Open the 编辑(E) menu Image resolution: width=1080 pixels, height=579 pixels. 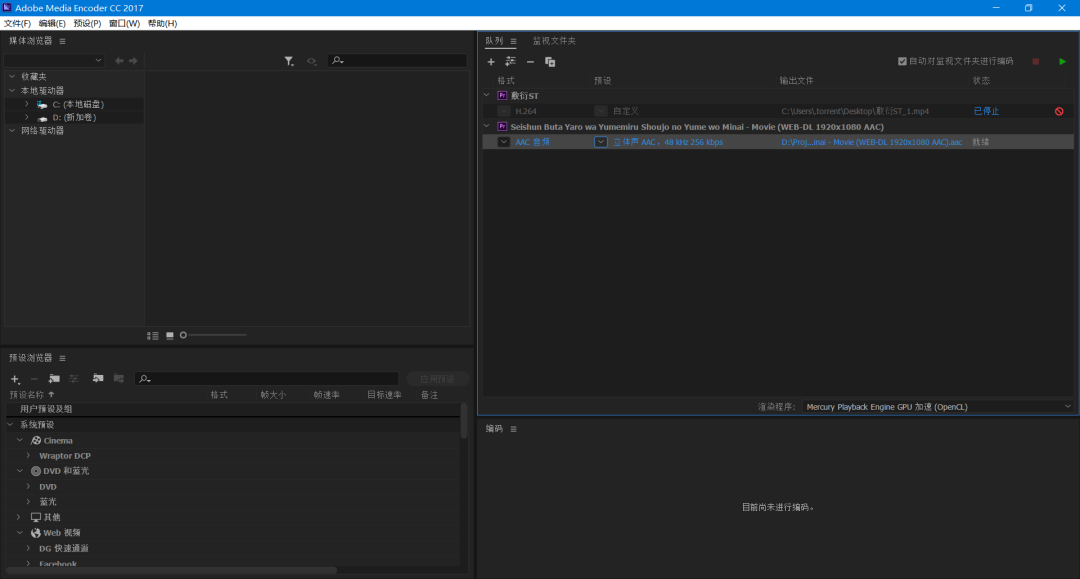coord(52,23)
